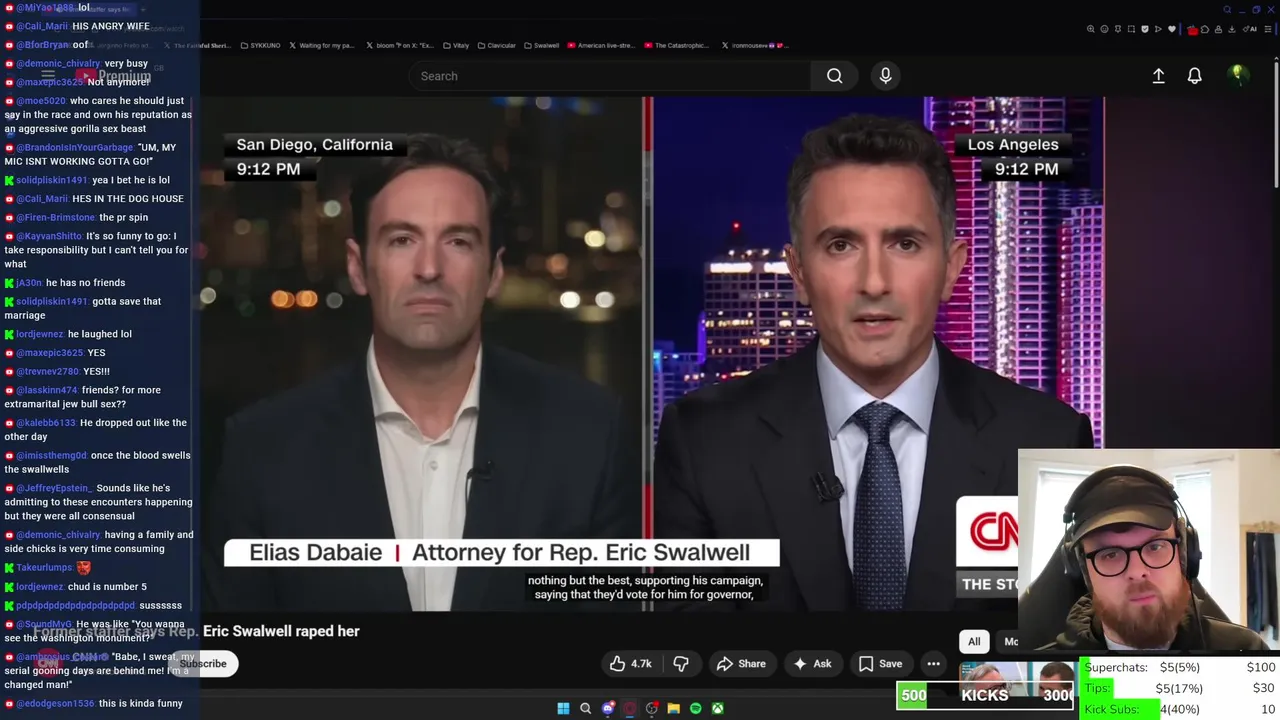Open the Waiting for my pa... bookmark
This screenshot has height=720, width=1280.
click(321, 45)
